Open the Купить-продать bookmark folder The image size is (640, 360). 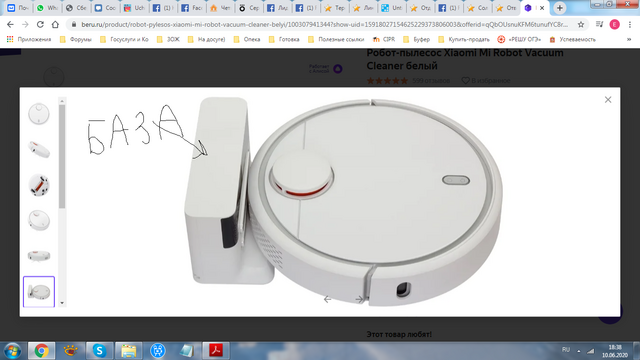(464, 40)
